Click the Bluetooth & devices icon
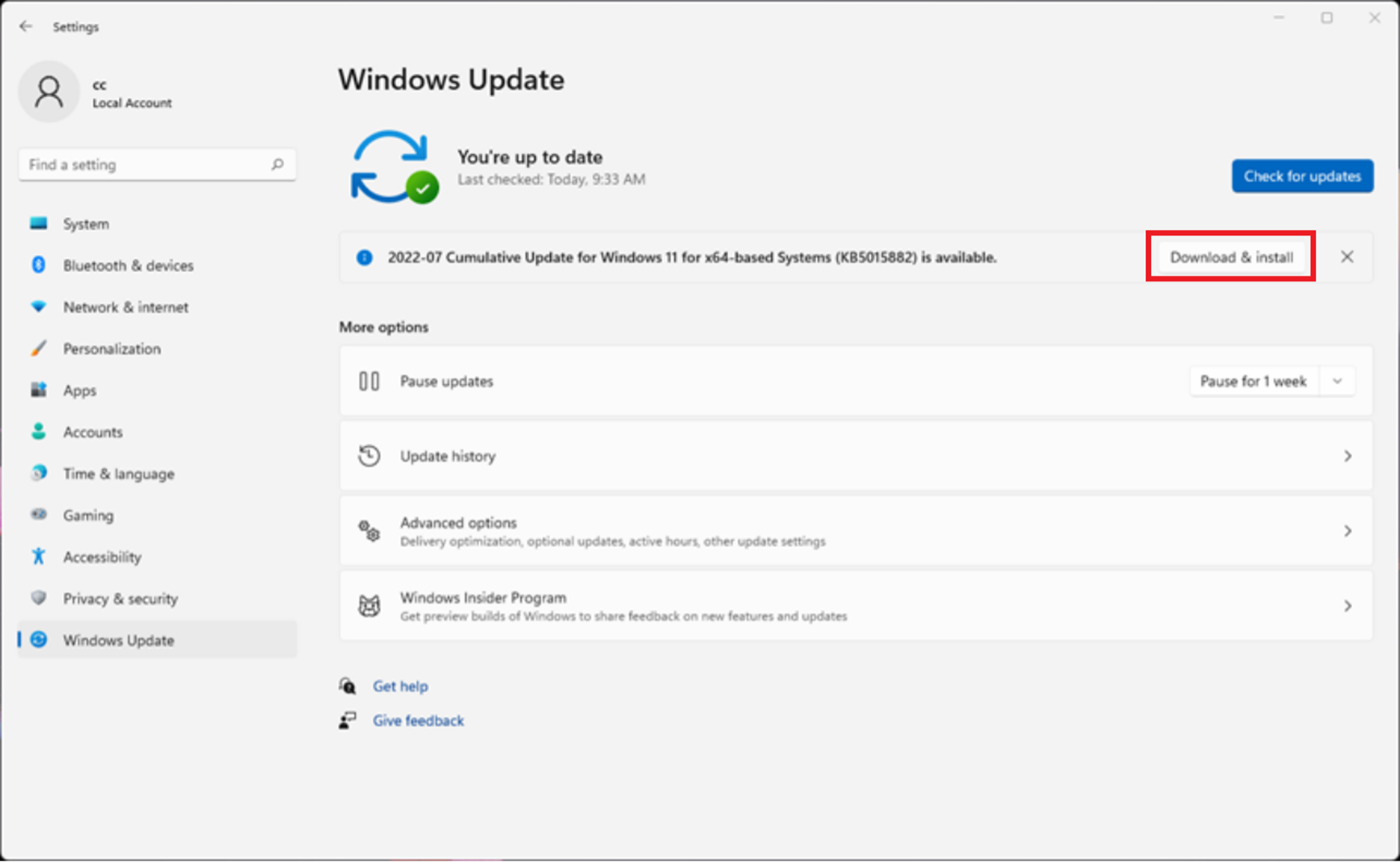1400x862 pixels. click(39, 265)
